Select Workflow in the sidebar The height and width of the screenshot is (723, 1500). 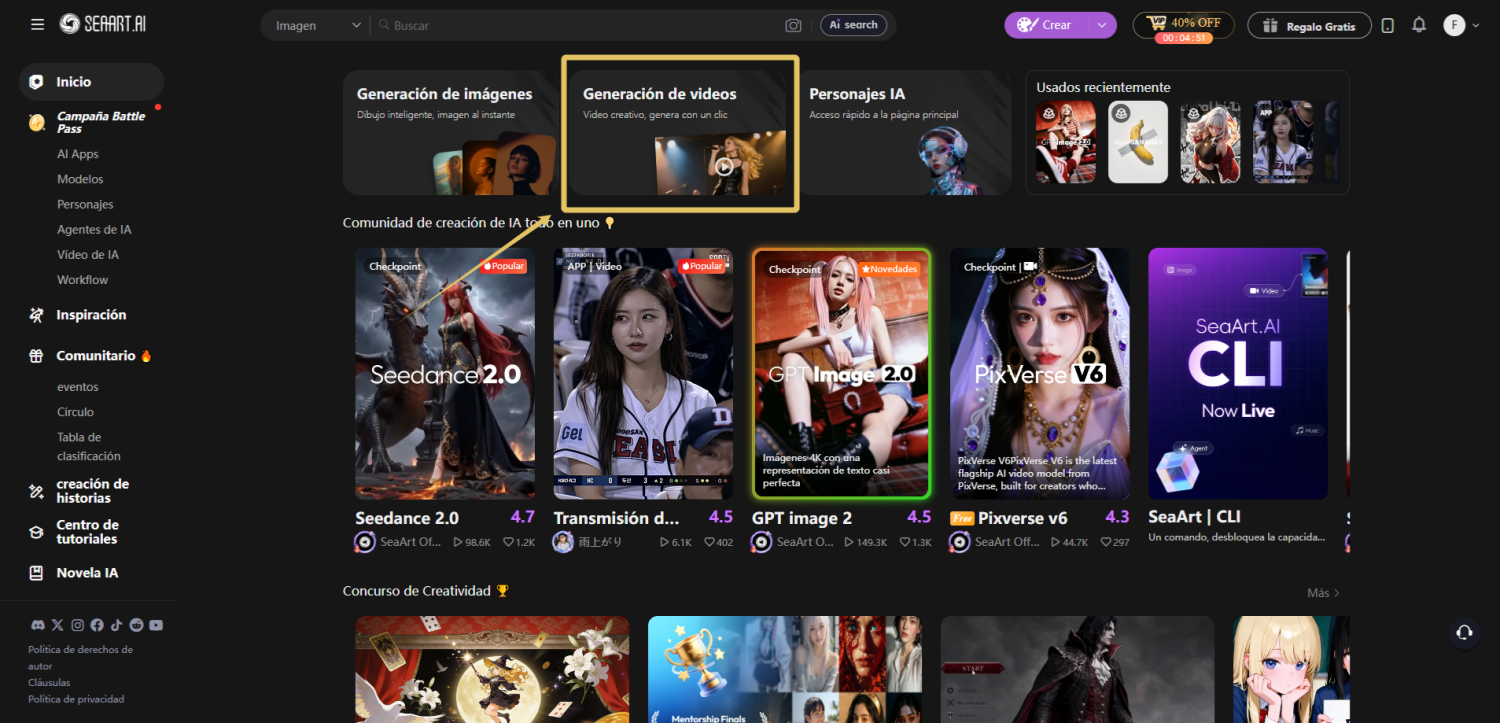pyautogui.click(x=82, y=280)
